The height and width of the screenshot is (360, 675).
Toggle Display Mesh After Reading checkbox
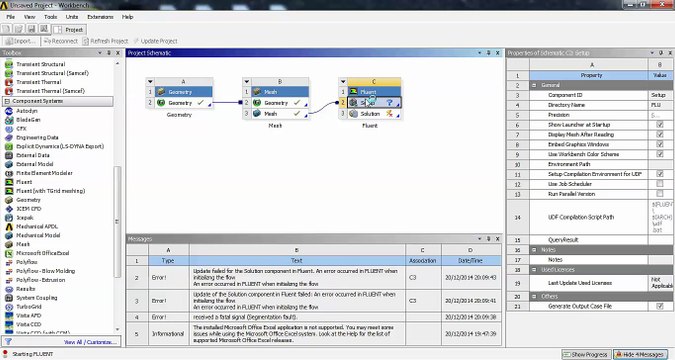pyautogui.click(x=660, y=134)
